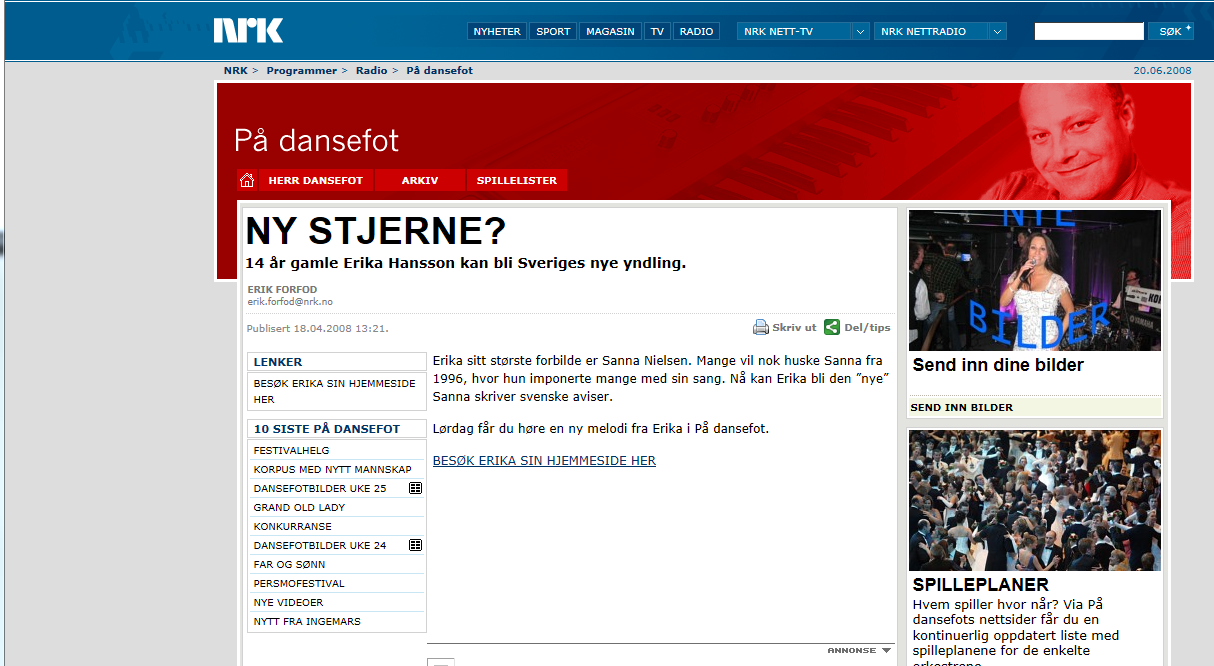Open the Sport menu item
1214x666 pixels.
coord(553,31)
